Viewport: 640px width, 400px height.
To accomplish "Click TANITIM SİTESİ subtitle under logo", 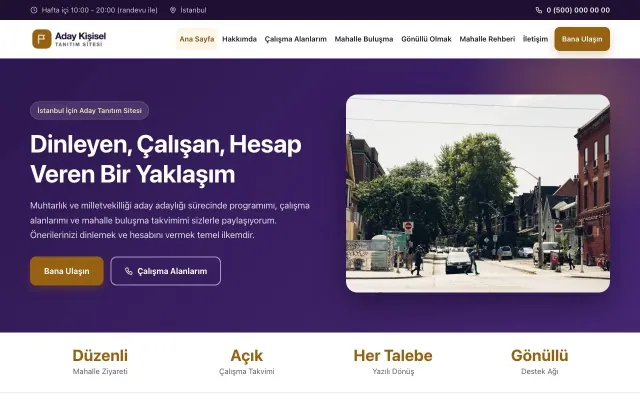I will pos(79,44).
